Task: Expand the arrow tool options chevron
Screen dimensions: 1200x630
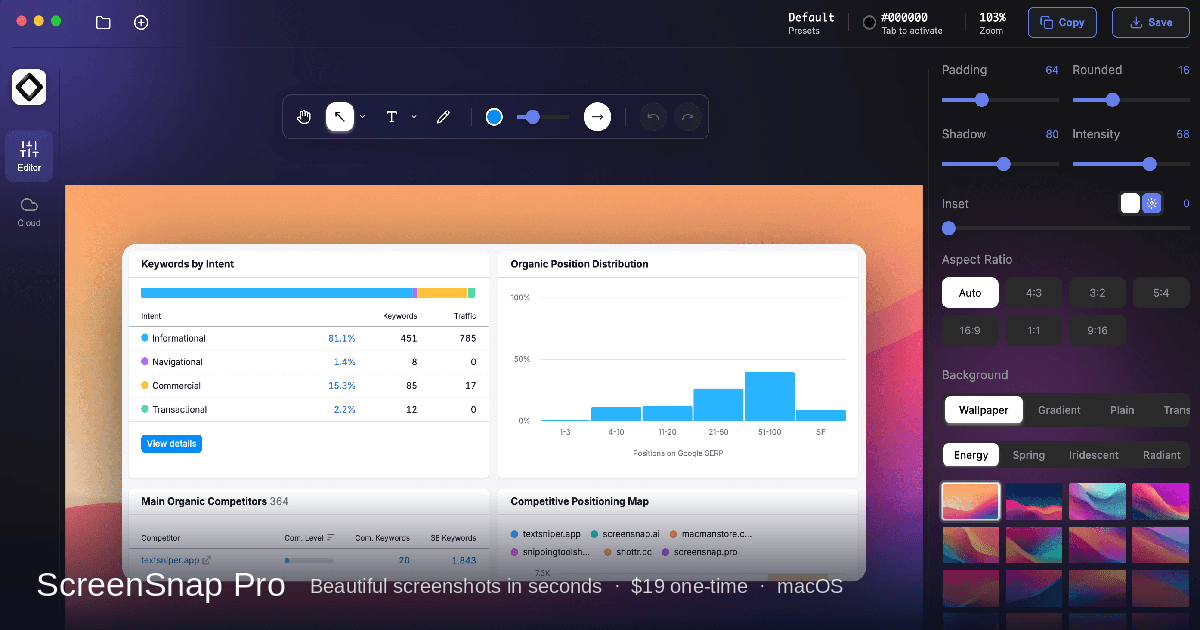Action: (x=363, y=117)
